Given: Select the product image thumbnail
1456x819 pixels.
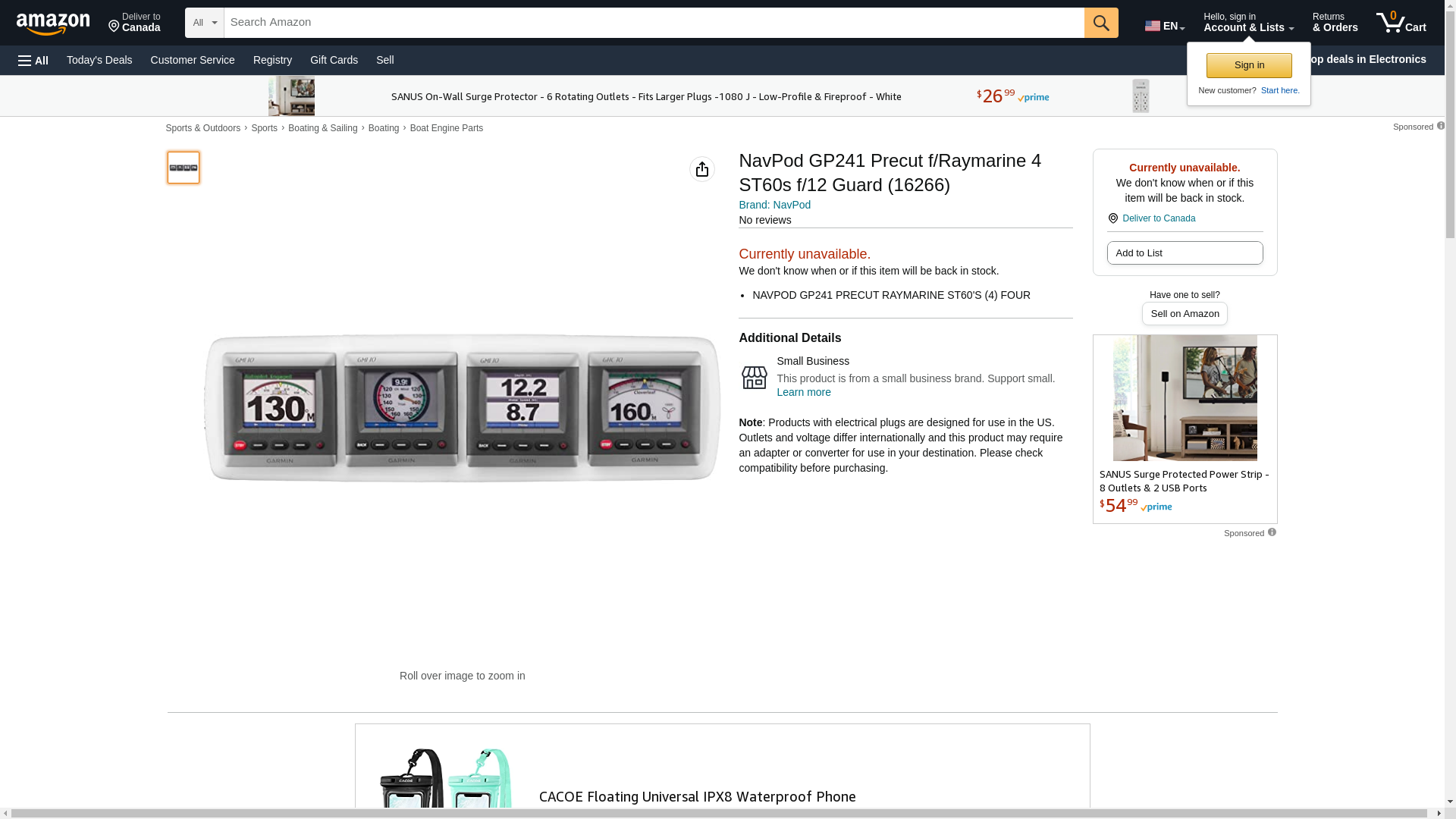Looking at the screenshot, I should [184, 168].
